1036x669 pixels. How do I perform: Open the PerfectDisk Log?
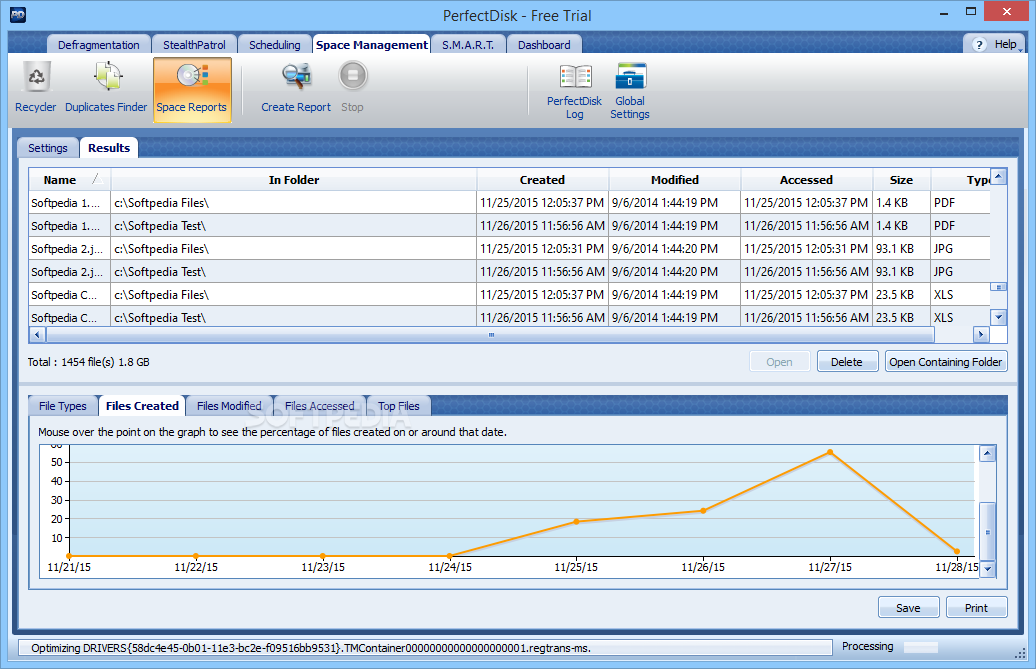(574, 92)
